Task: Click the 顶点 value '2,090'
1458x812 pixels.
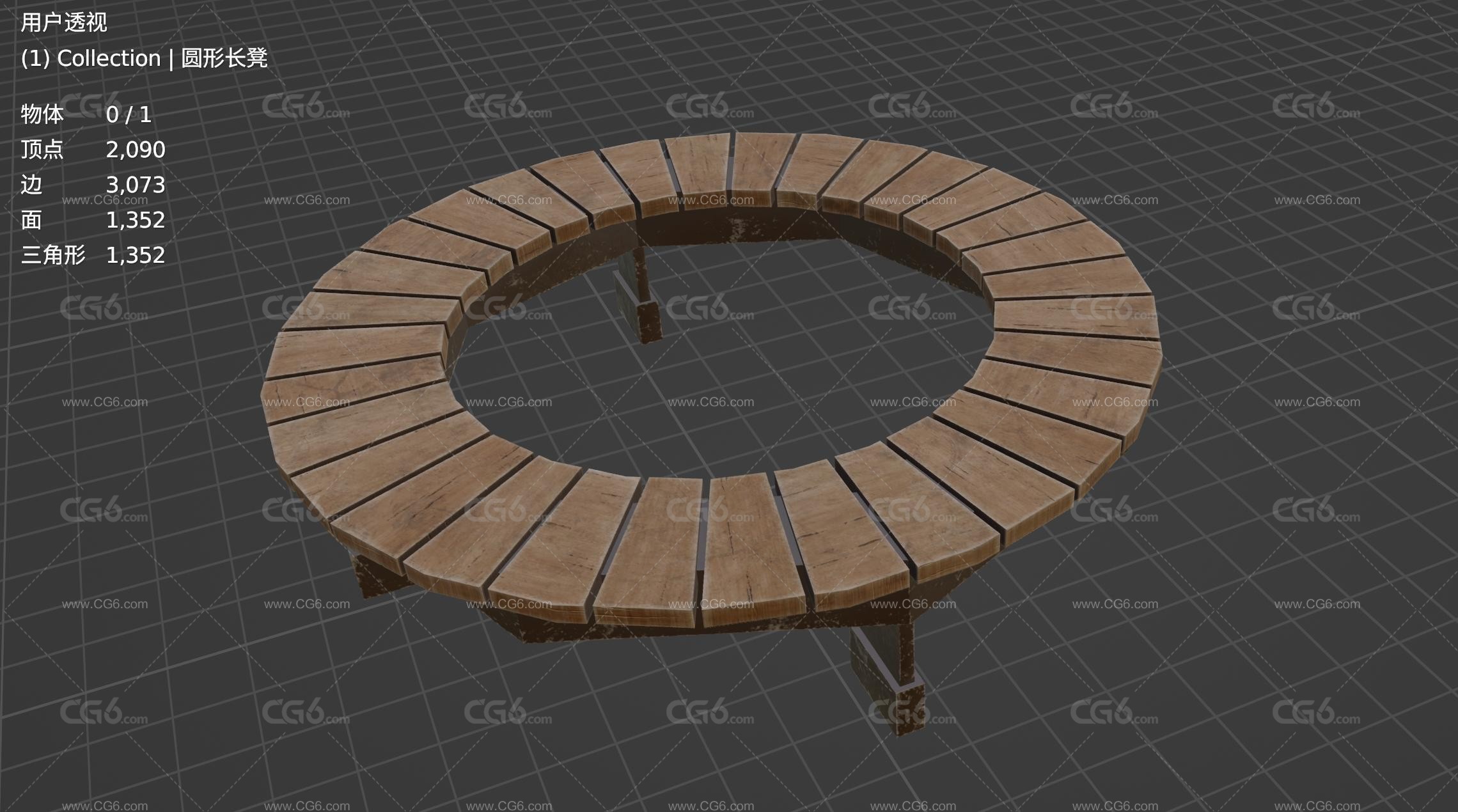Action: pos(136,150)
